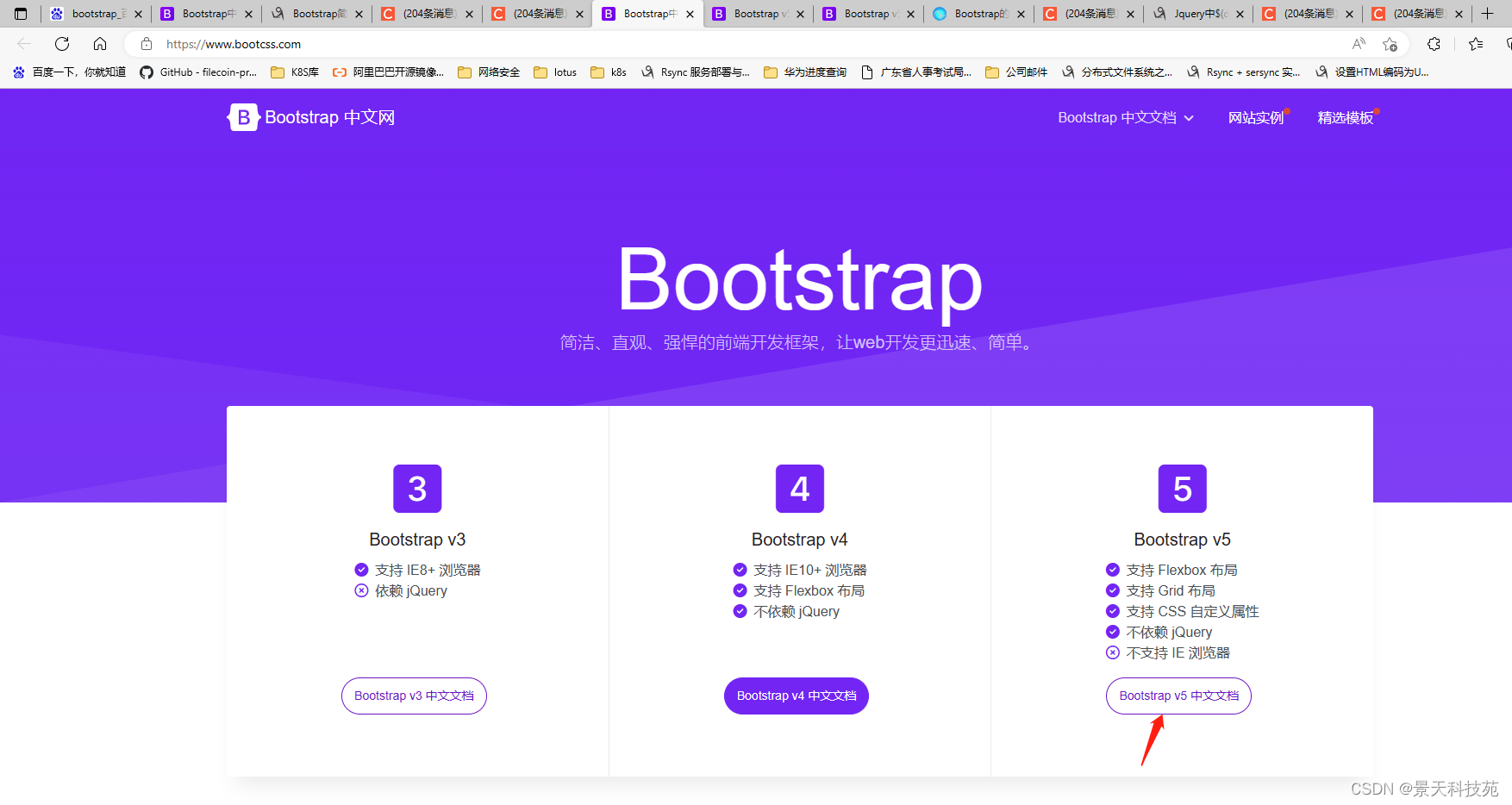Click inside the address bar URL field
The width and height of the screenshot is (1512, 805).
pos(259,44)
